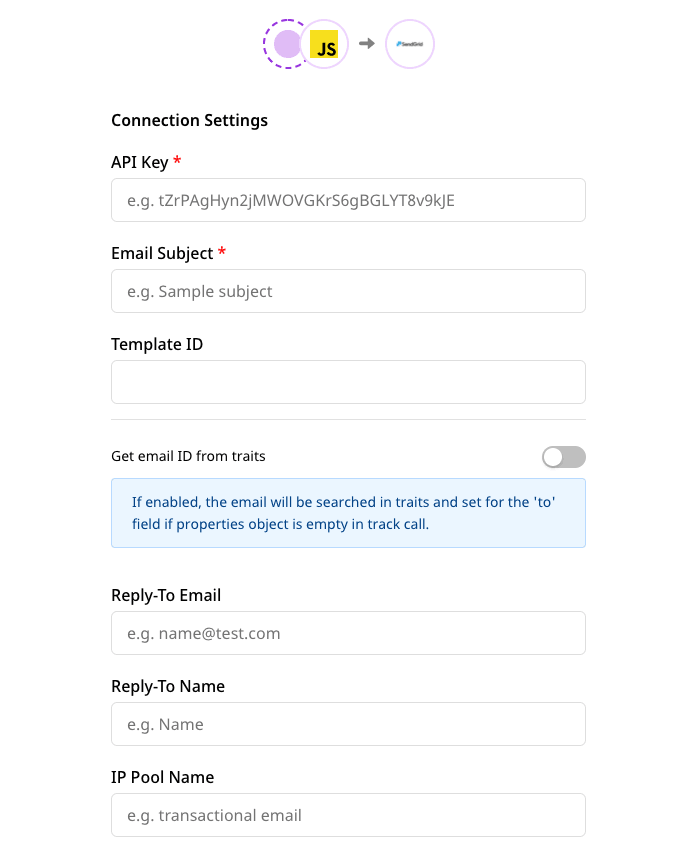This screenshot has width=699, height=855.
Task: Click the Connection Settings heading
Action: pos(189,120)
